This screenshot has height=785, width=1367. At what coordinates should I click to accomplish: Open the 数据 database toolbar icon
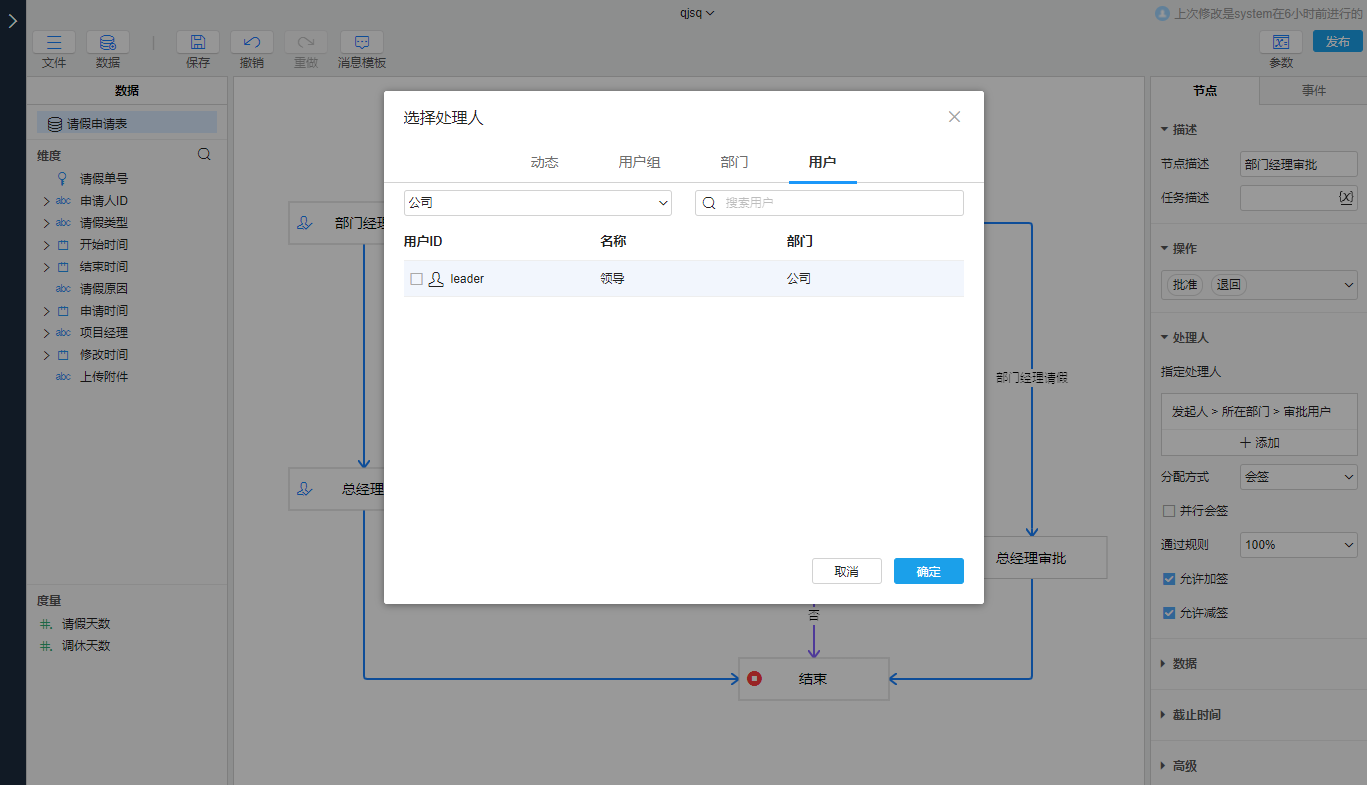pyautogui.click(x=108, y=43)
